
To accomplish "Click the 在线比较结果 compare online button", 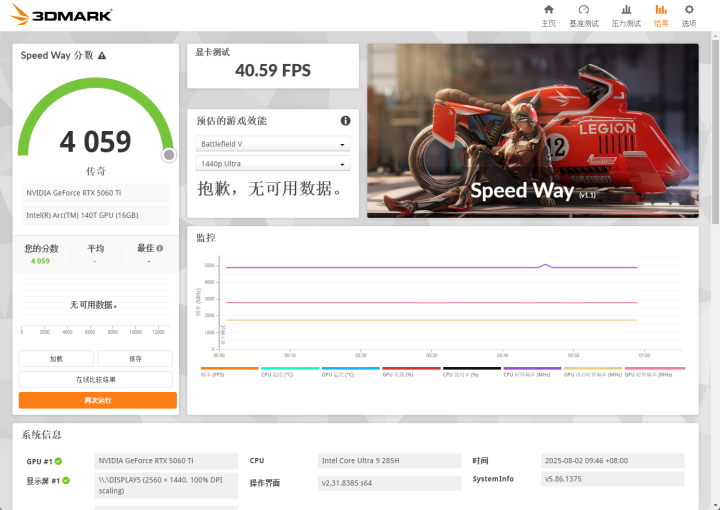I will click(96, 380).
